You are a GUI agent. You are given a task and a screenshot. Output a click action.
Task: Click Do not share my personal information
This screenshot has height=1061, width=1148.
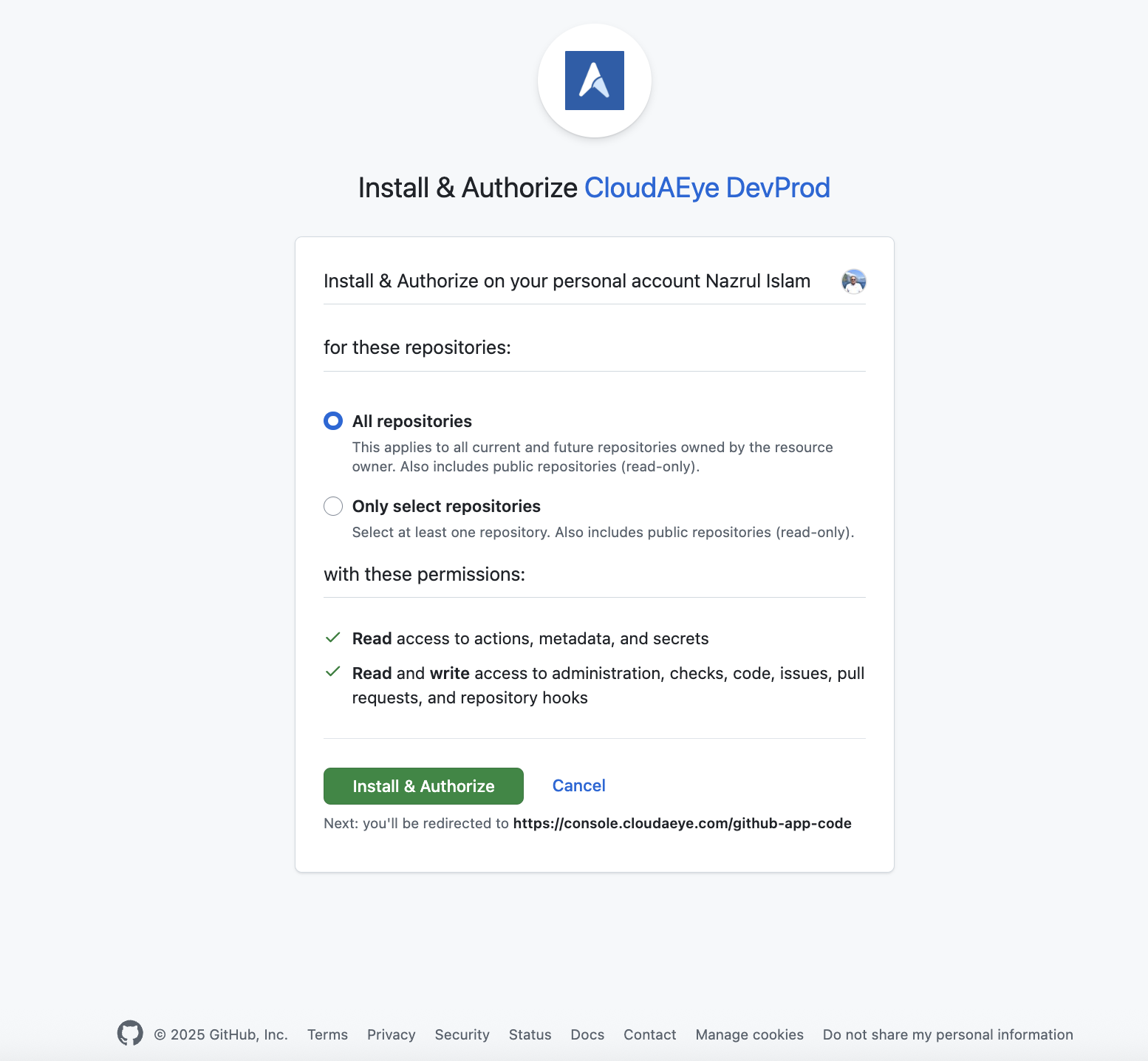pos(948,1034)
